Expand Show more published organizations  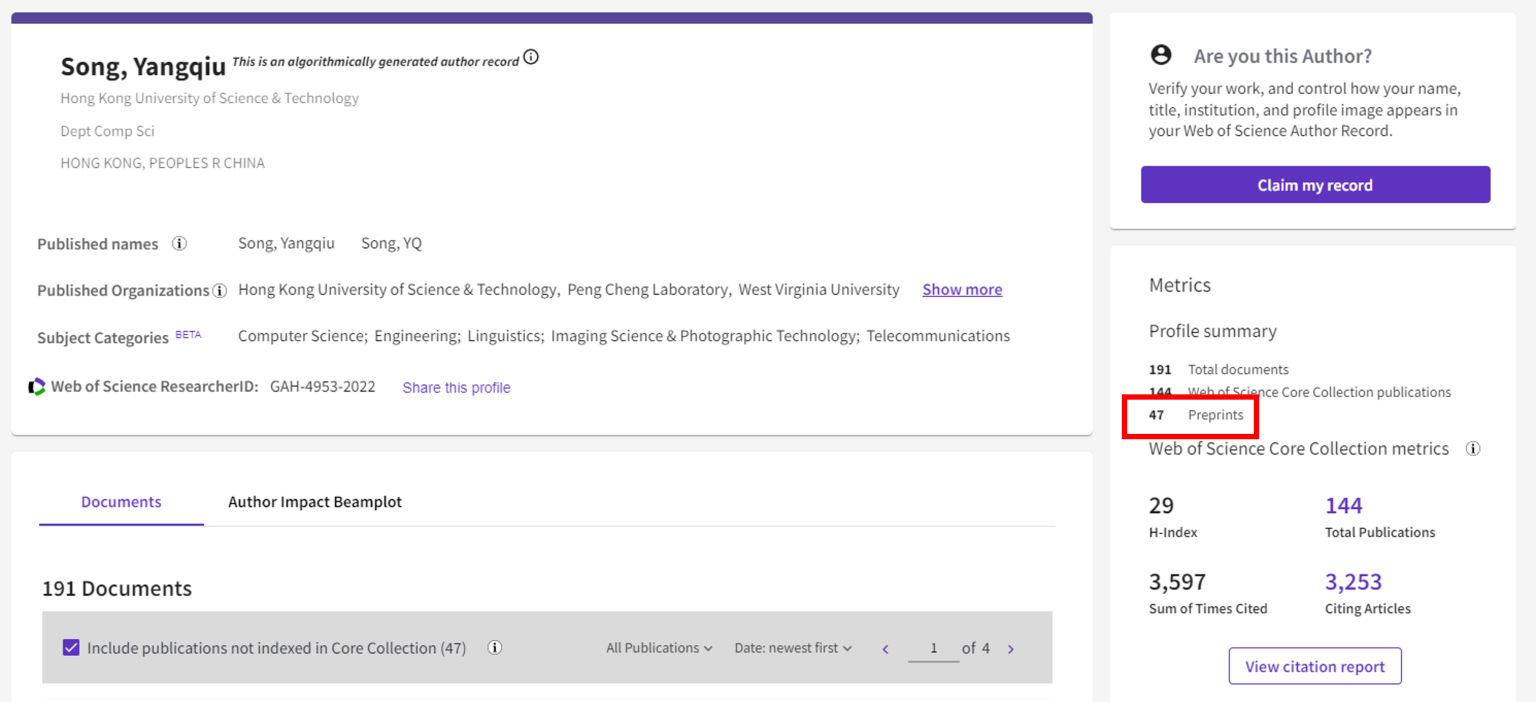961,289
